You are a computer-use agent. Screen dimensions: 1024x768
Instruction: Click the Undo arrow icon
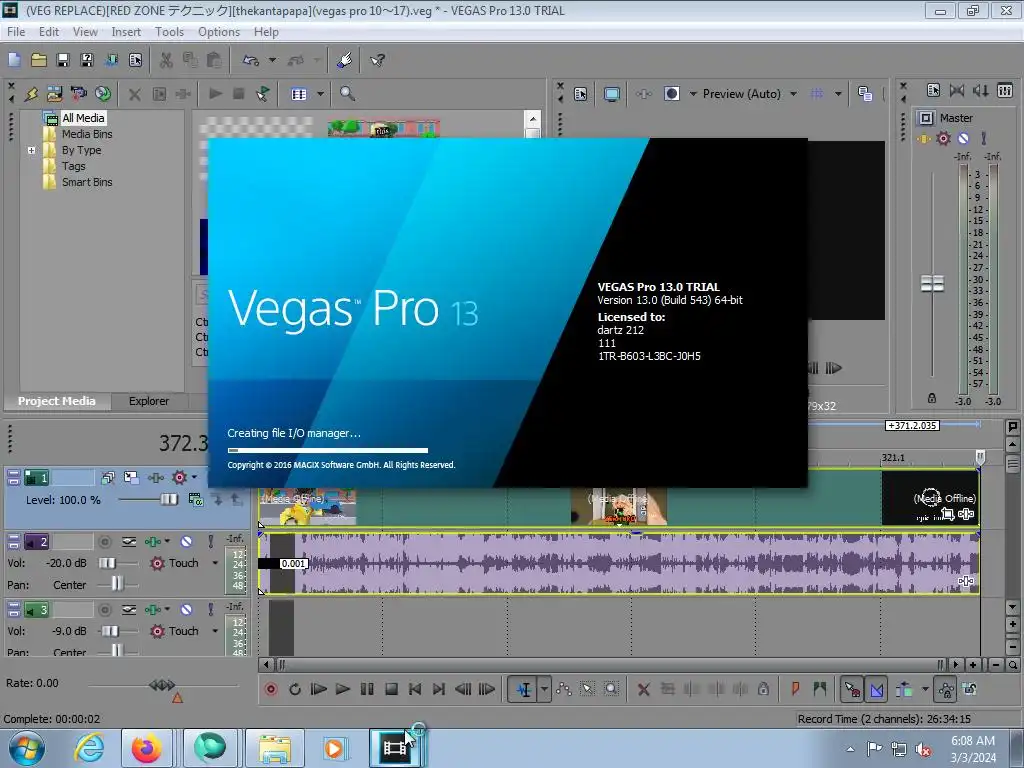click(251, 60)
